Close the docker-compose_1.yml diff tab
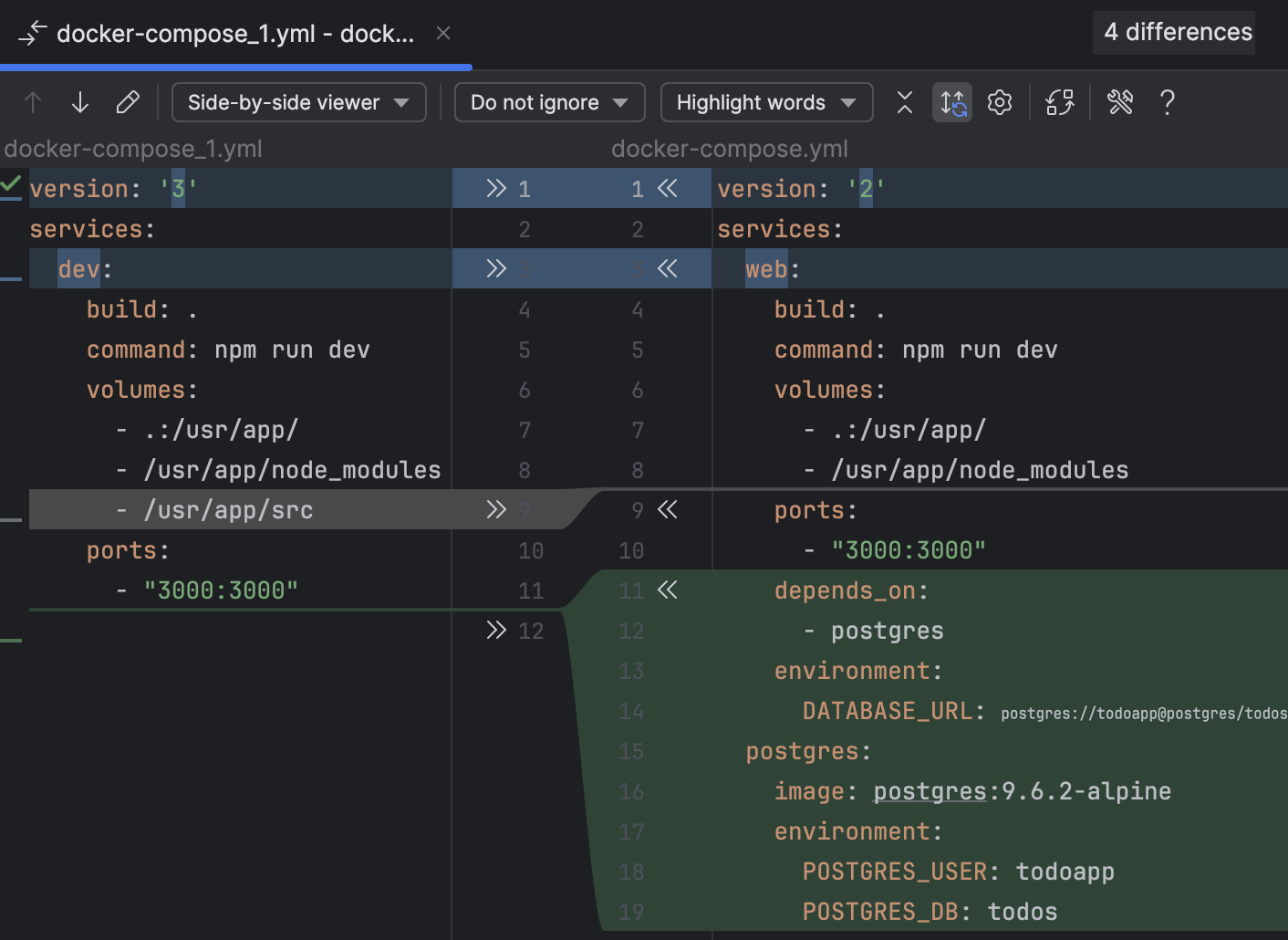1288x940 pixels. pyautogui.click(x=442, y=33)
